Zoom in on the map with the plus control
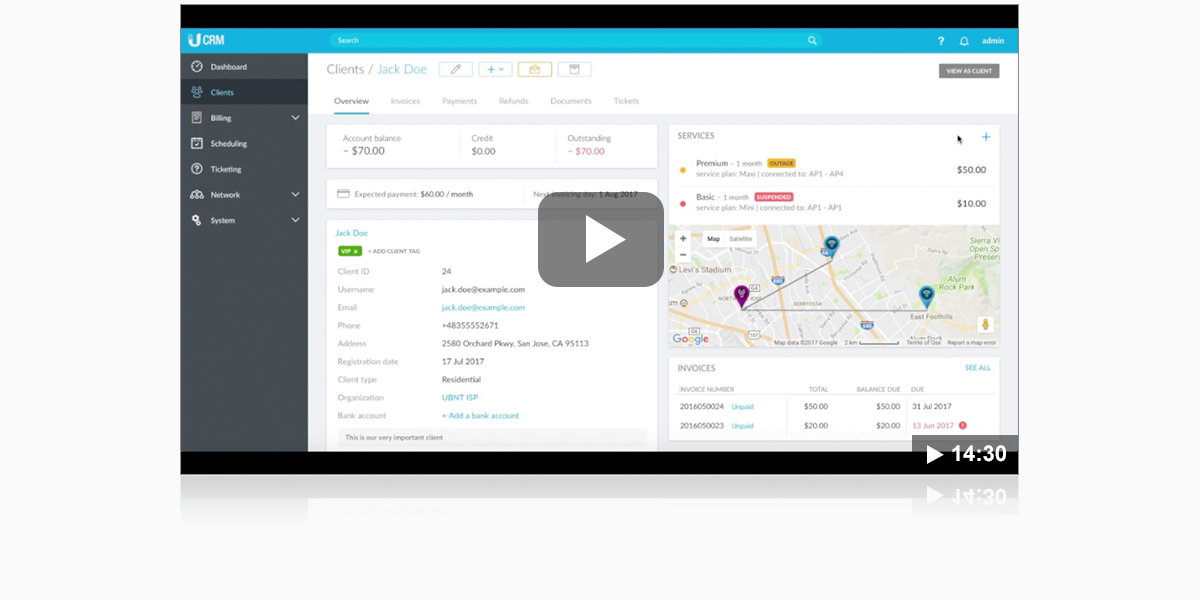 (683, 240)
